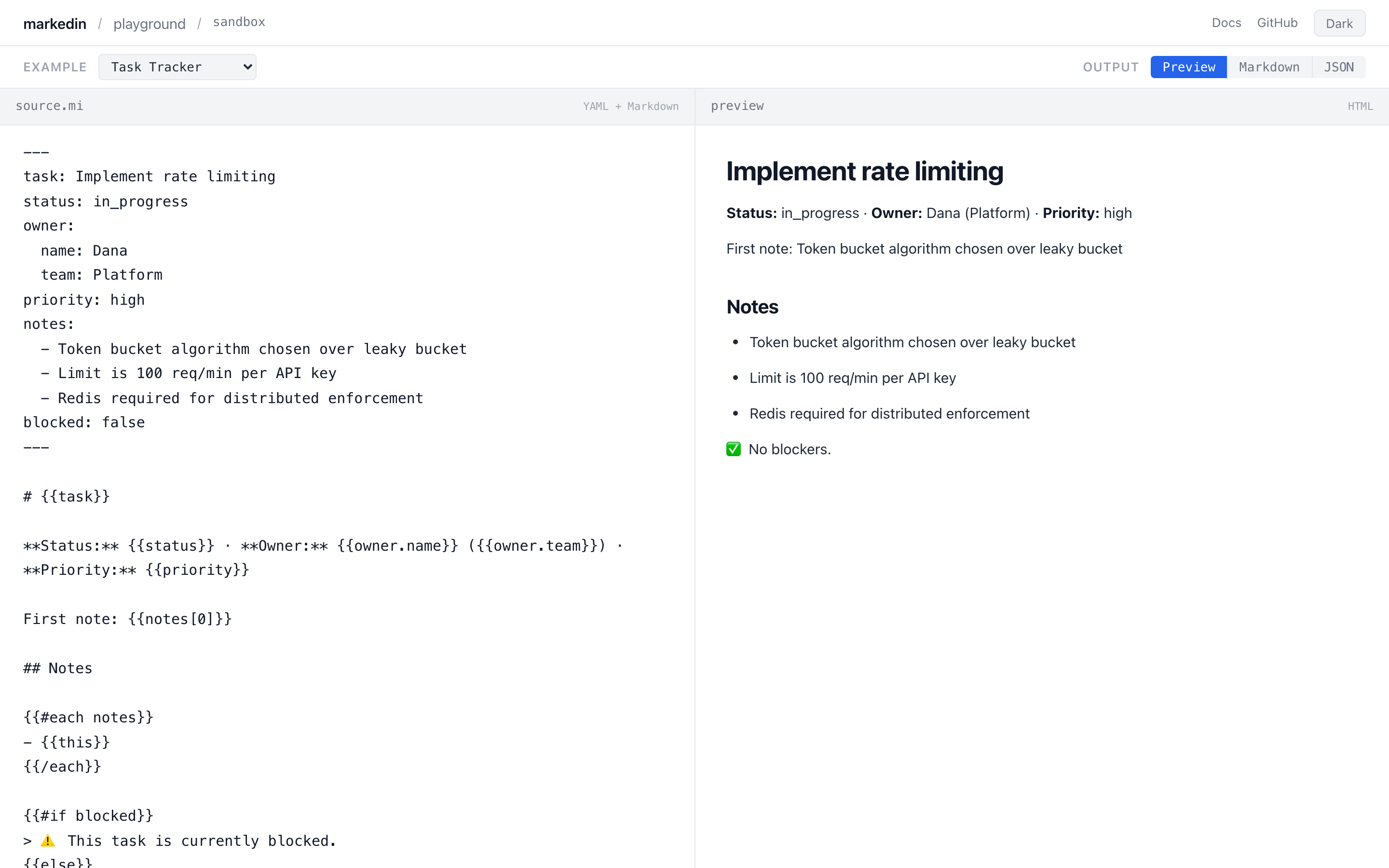Click the 'name: Dana' source line
The image size is (1389, 868).
84,251
